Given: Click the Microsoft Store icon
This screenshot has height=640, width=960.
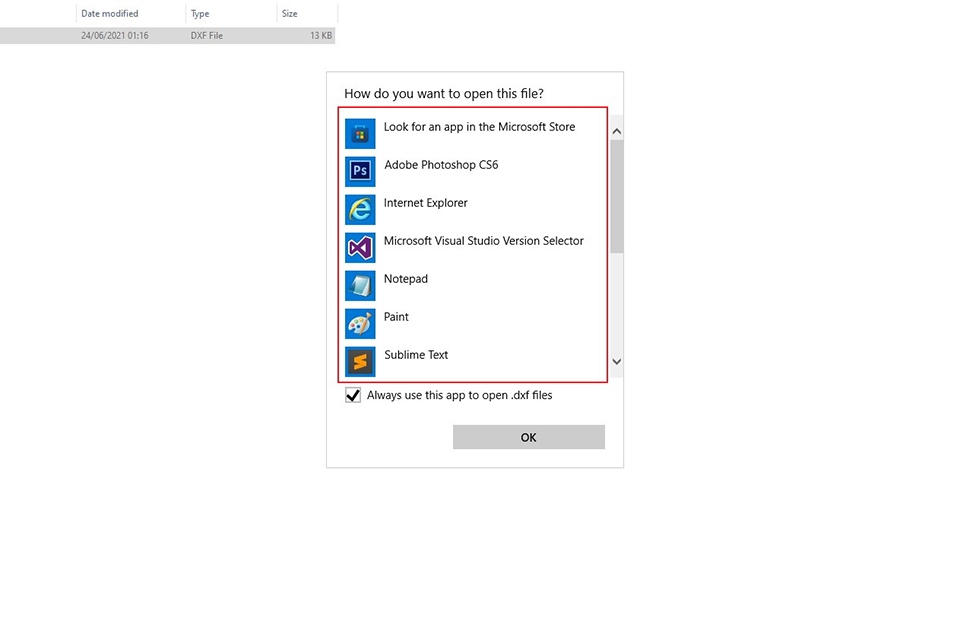Looking at the screenshot, I should 360,134.
